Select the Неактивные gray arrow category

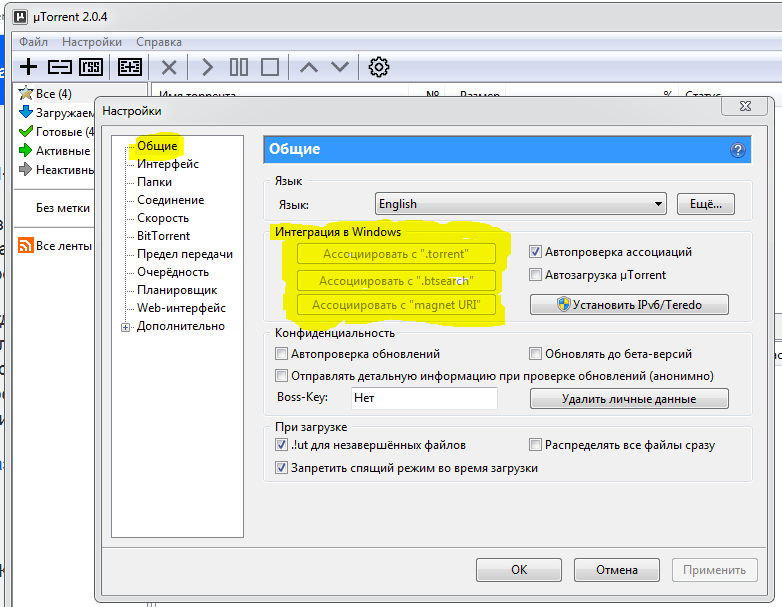(x=56, y=170)
